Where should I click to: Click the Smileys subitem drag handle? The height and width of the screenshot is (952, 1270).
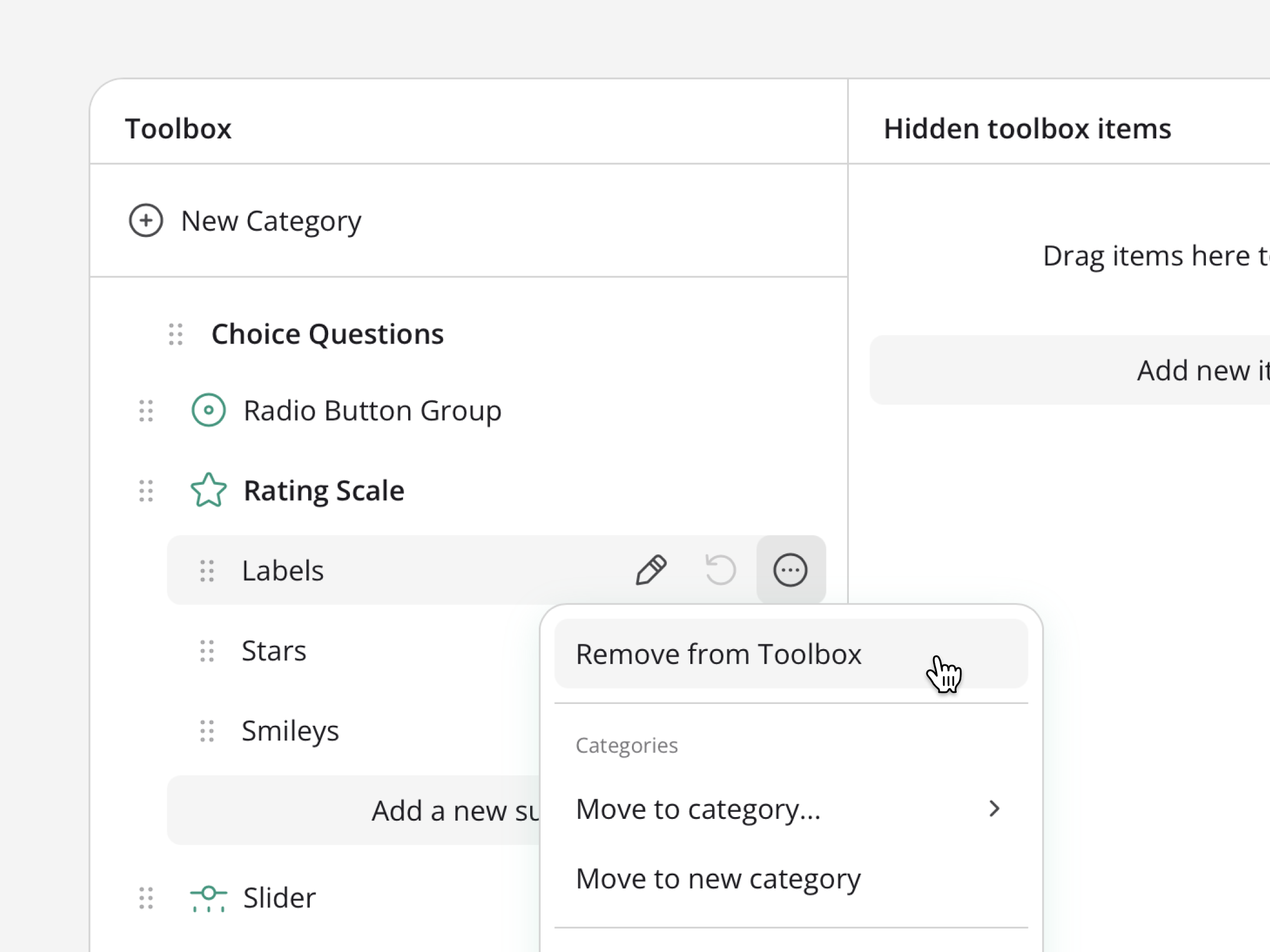point(207,731)
